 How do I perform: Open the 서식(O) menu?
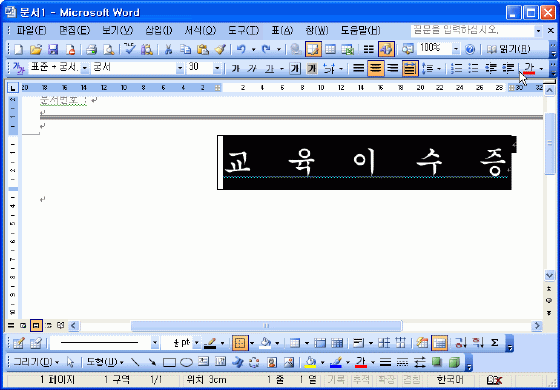200,30
